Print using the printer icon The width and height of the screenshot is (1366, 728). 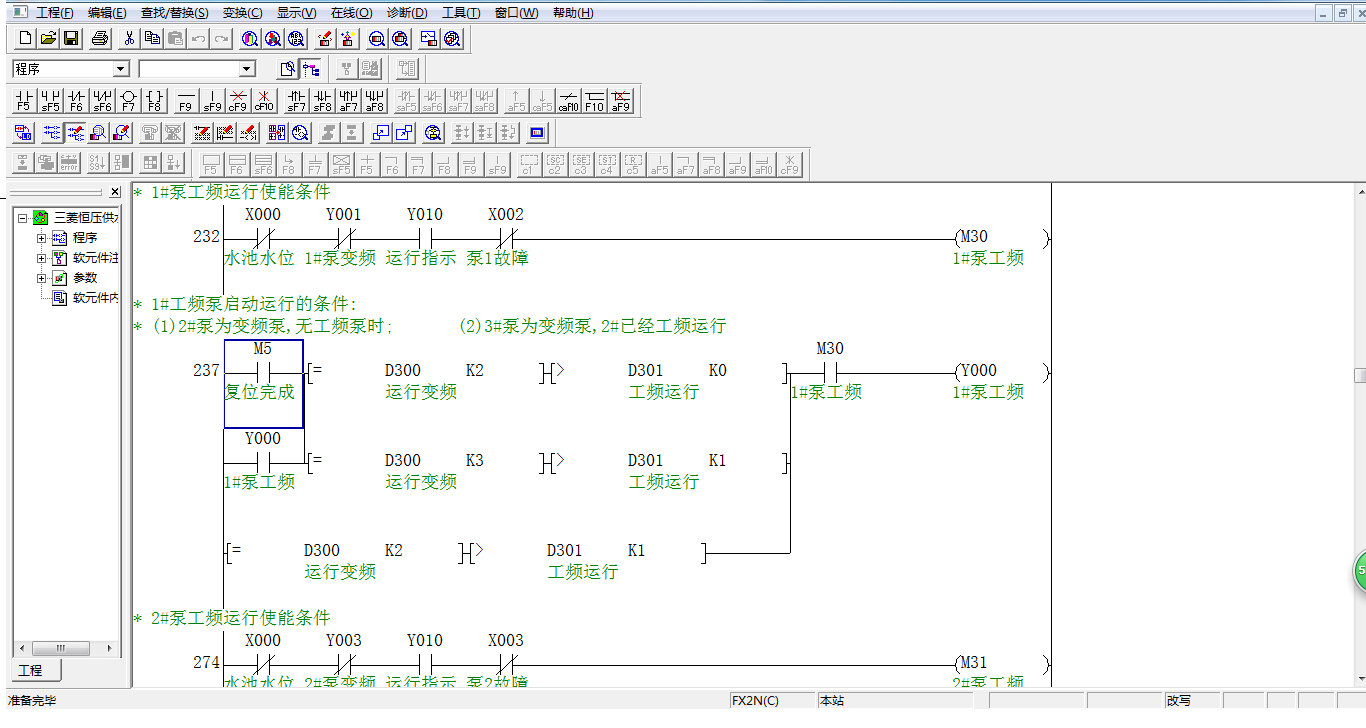click(x=100, y=39)
